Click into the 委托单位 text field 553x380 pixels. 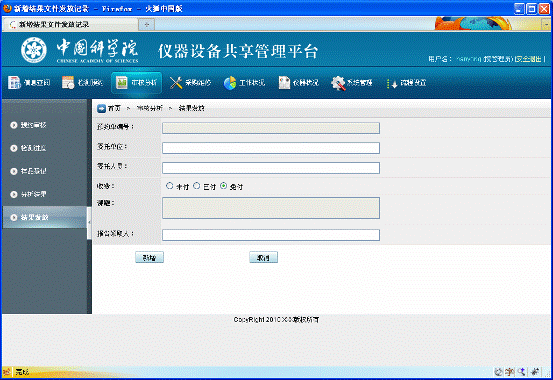[271, 148]
